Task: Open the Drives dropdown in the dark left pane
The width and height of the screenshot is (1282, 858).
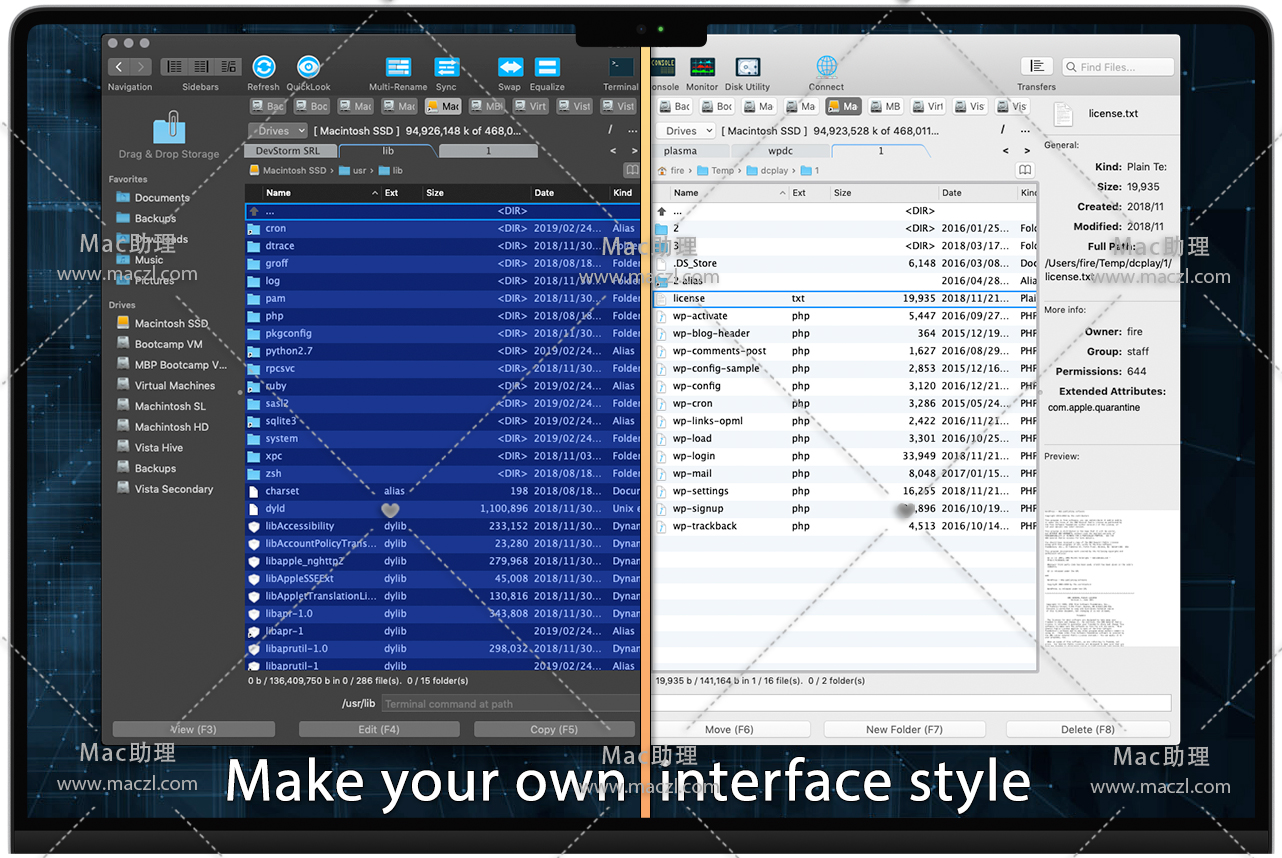Action: point(277,131)
